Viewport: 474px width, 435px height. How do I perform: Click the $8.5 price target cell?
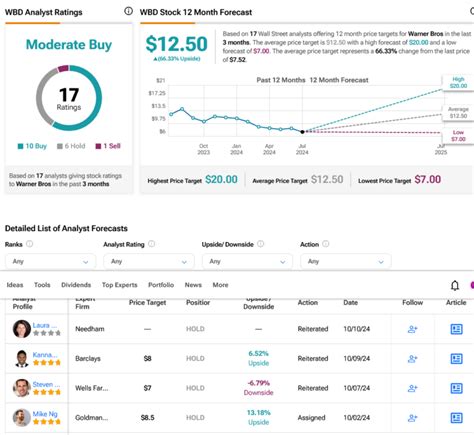[147, 418]
